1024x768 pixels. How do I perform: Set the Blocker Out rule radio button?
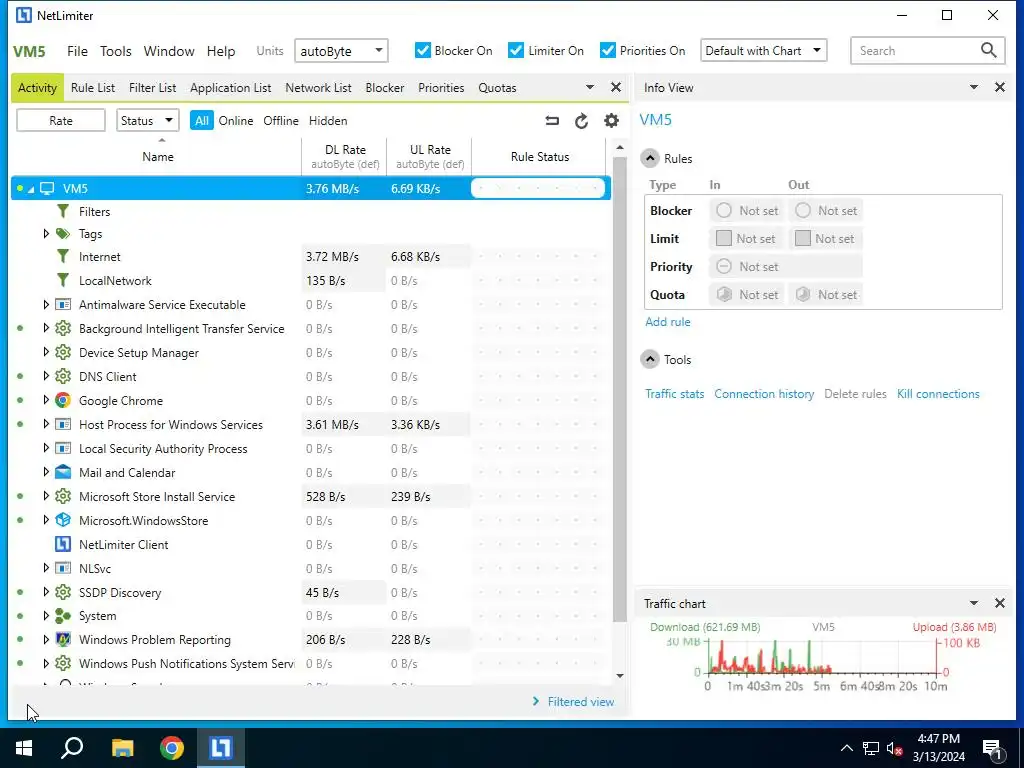click(x=803, y=210)
